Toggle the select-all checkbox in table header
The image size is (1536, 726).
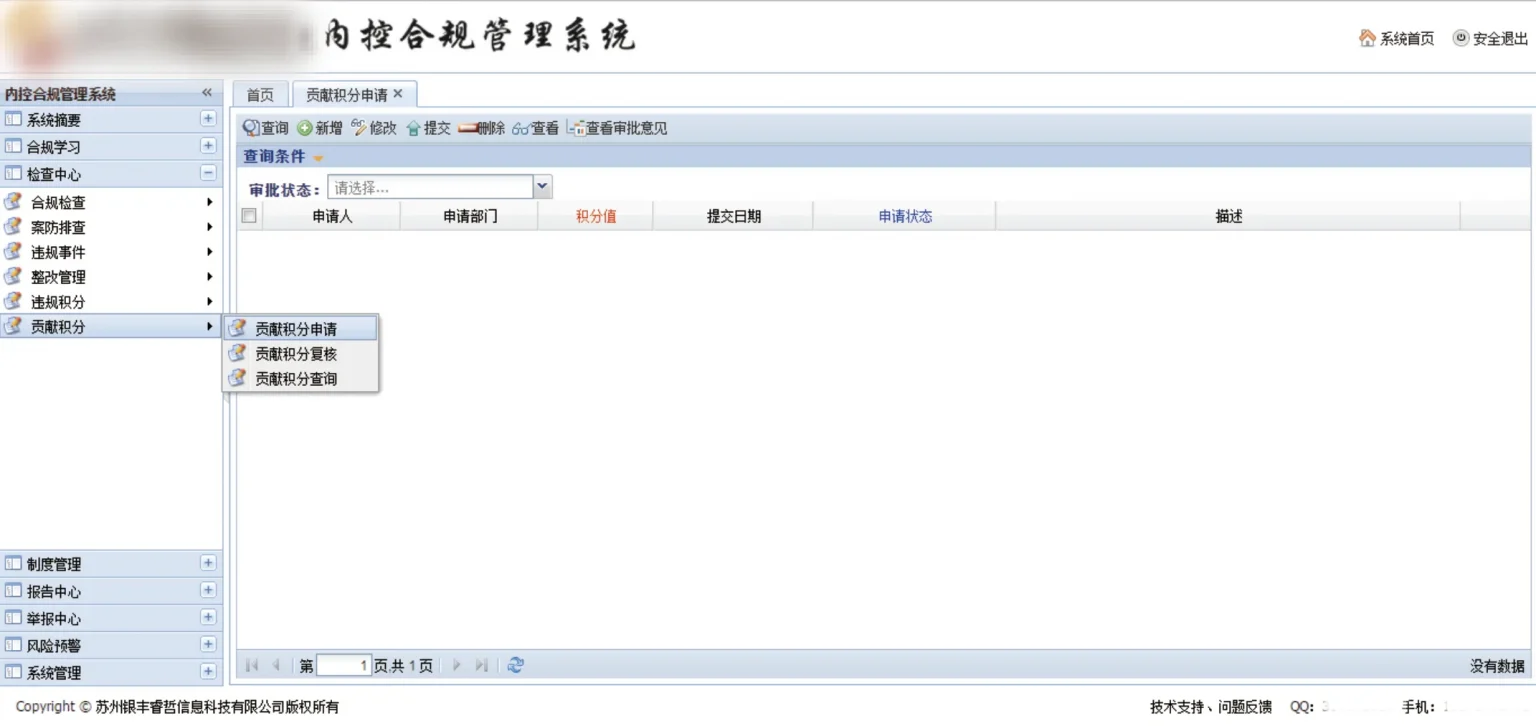(x=249, y=215)
